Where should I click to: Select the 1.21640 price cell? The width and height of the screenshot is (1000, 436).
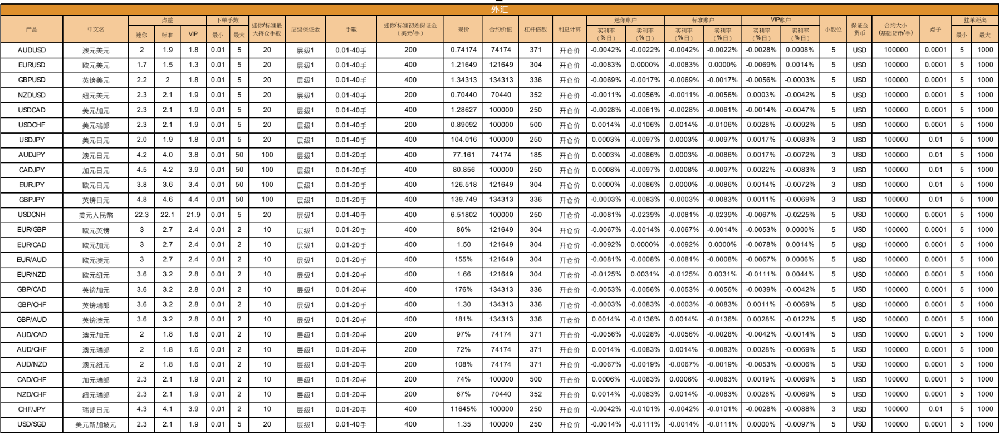[463, 63]
